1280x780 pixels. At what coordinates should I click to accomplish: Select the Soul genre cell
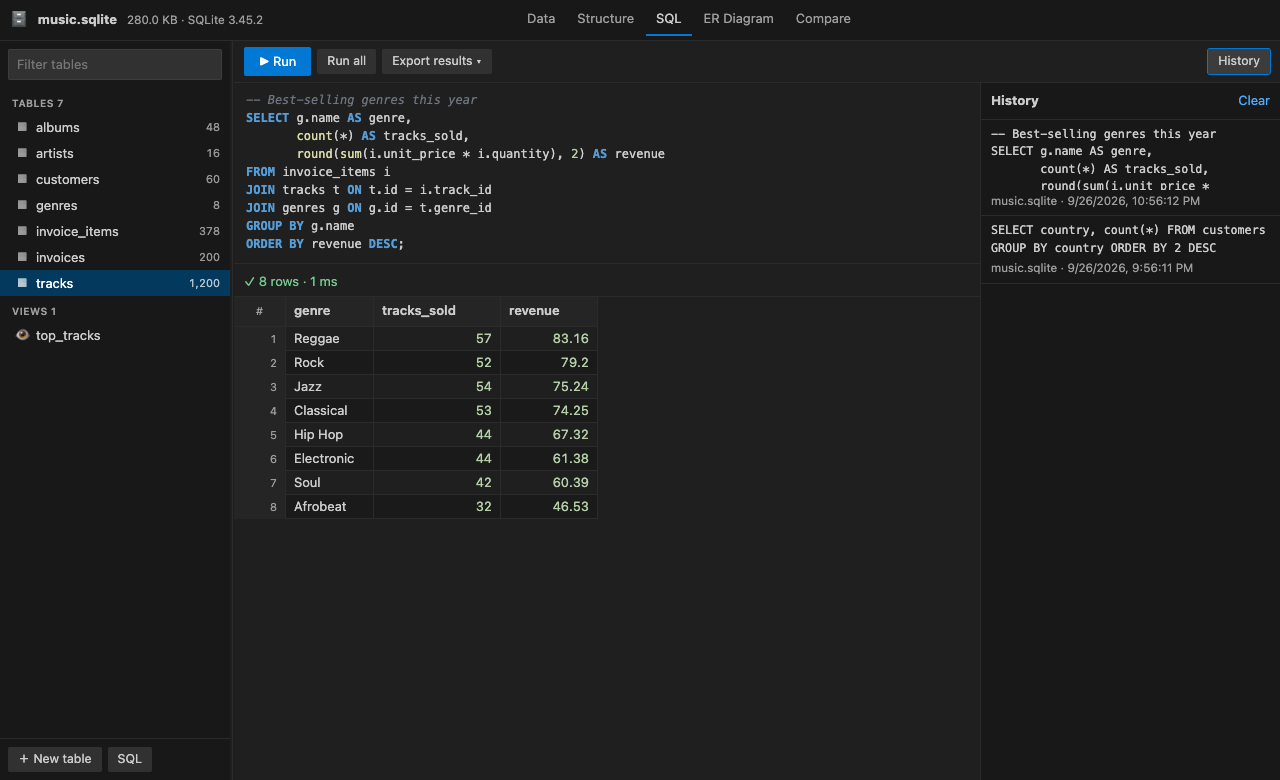[329, 482]
